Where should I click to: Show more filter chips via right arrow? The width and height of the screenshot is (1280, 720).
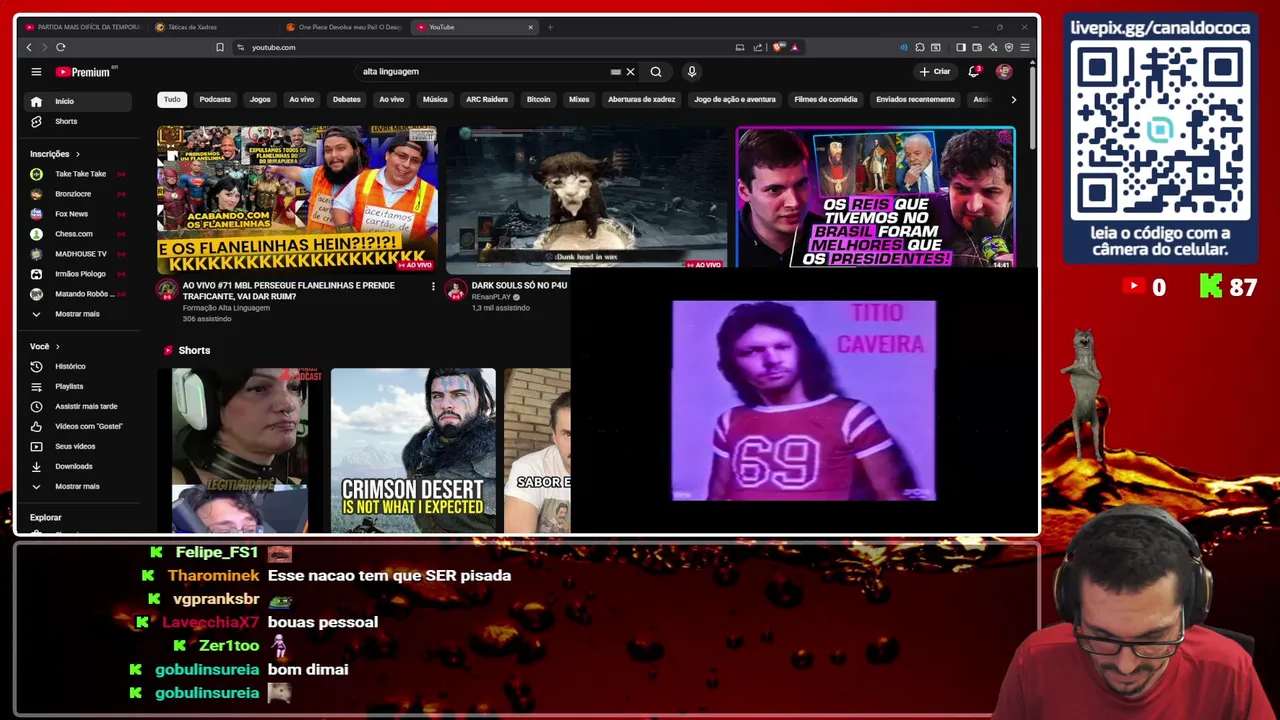click(1013, 99)
